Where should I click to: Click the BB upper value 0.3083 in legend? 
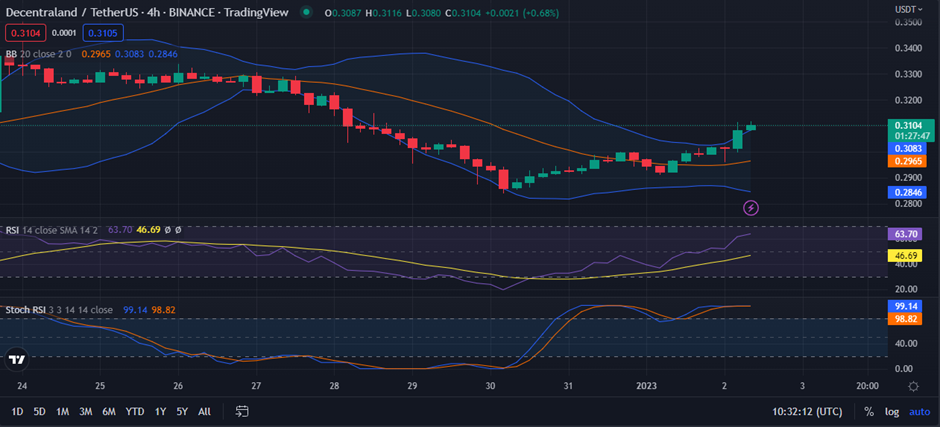click(x=129, y=54)
